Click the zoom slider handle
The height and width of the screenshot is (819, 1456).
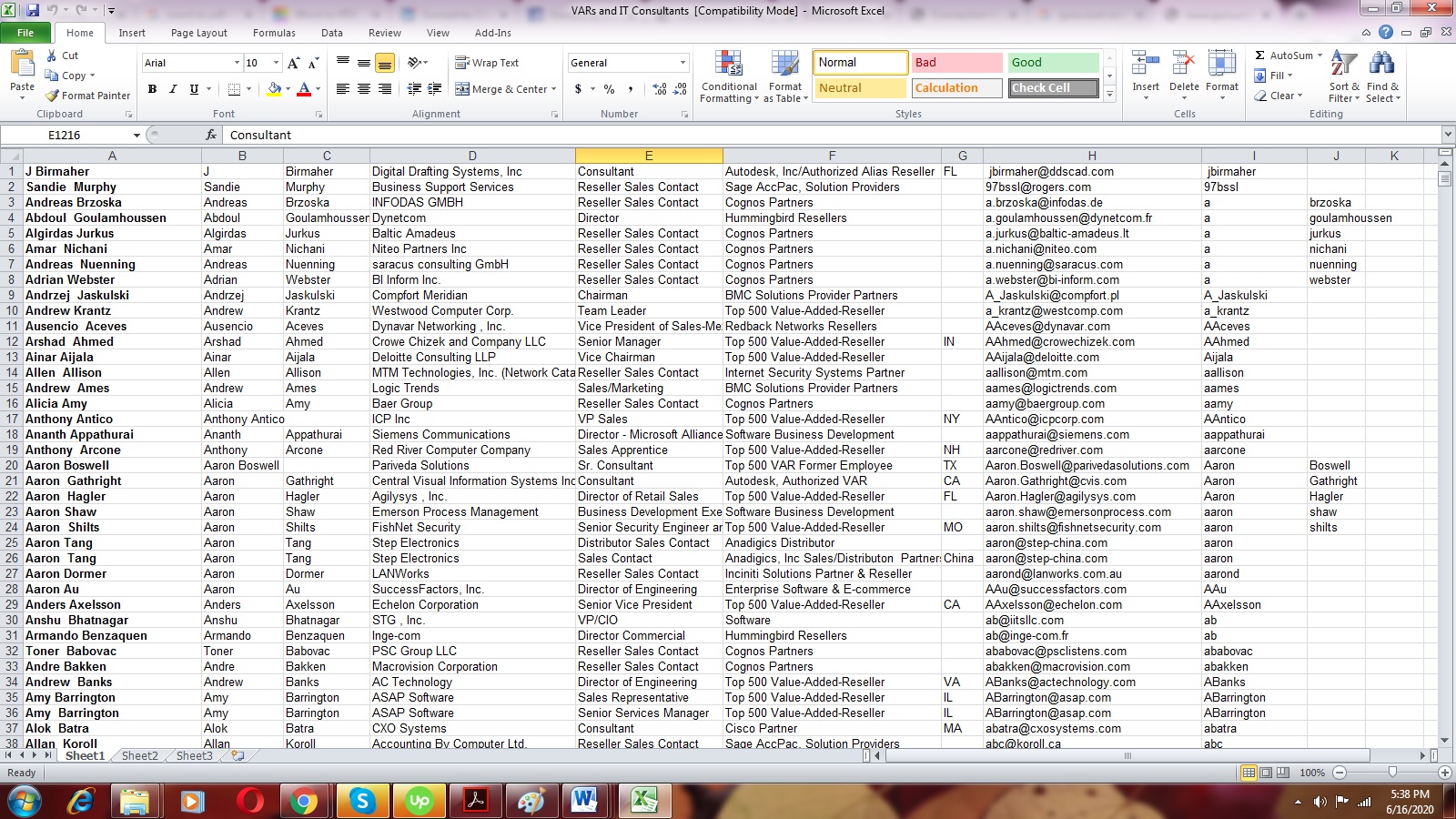(1392, 772)
